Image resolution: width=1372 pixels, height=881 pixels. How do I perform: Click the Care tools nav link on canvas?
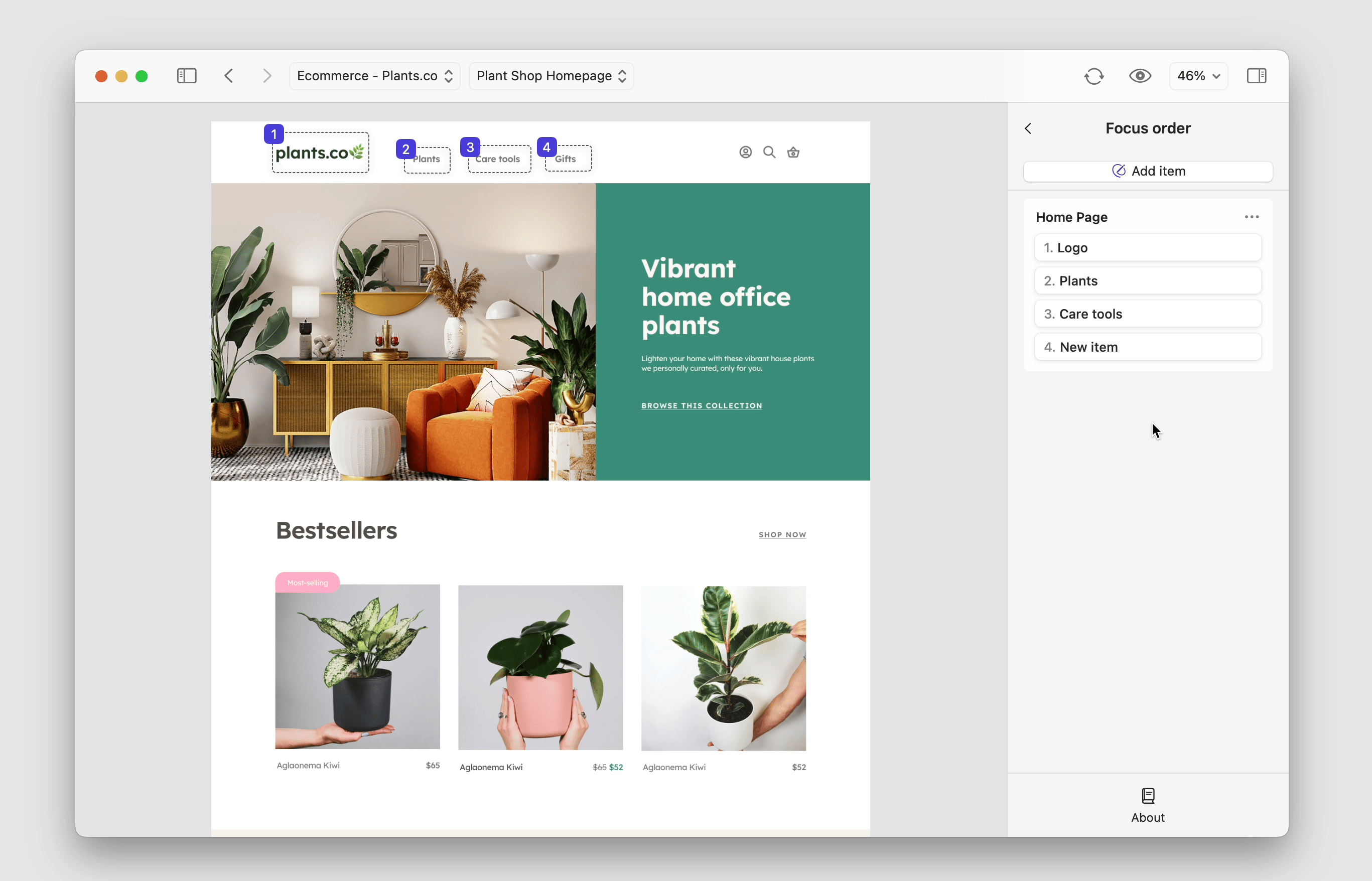click(498, 159)
